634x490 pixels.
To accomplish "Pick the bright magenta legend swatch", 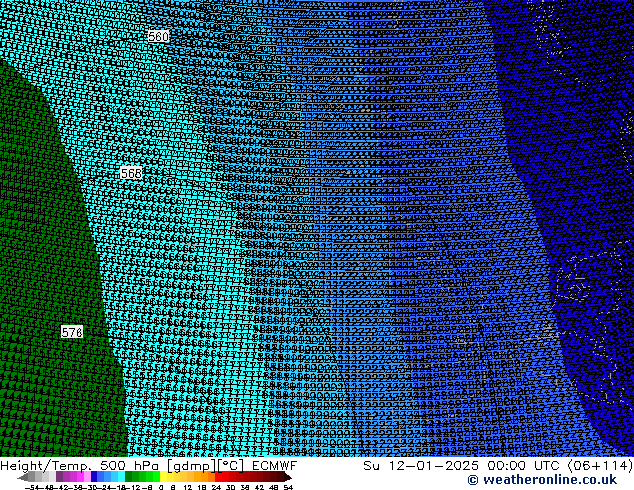I will 80,478.
